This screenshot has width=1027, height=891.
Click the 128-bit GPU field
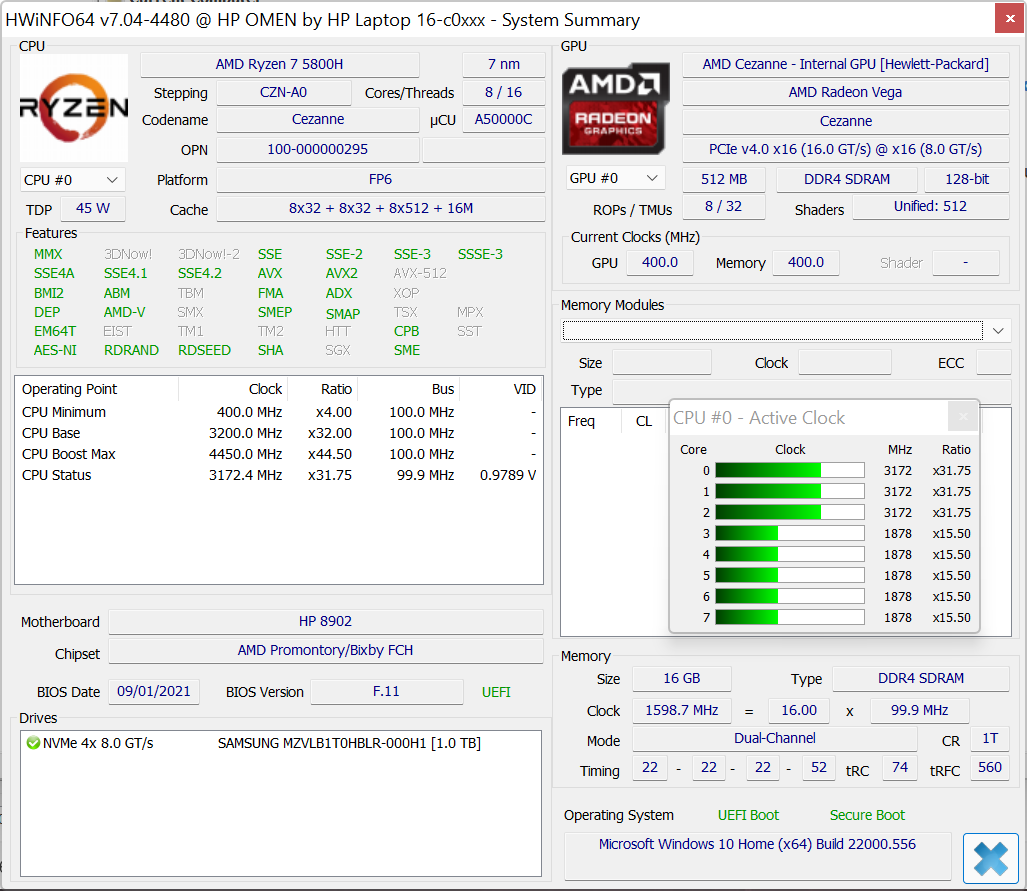coord(967,179)
